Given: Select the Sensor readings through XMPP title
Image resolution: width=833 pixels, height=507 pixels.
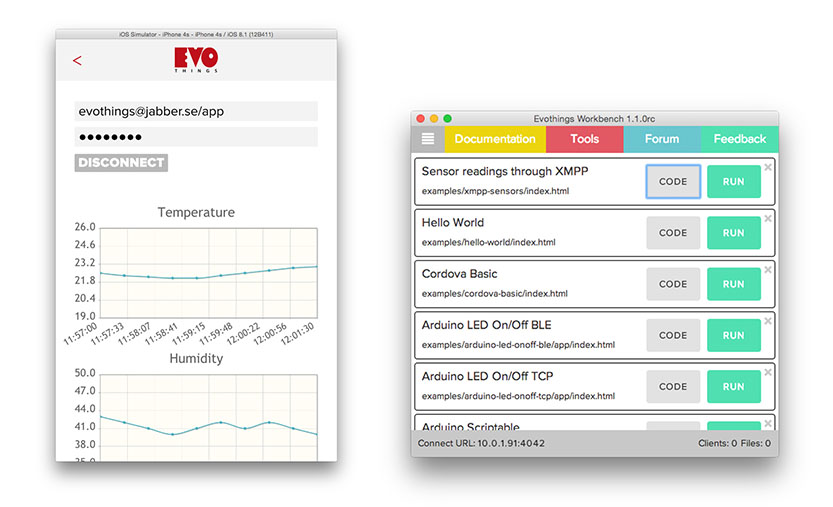Looking at the screenshot, I should coord(505,171).
